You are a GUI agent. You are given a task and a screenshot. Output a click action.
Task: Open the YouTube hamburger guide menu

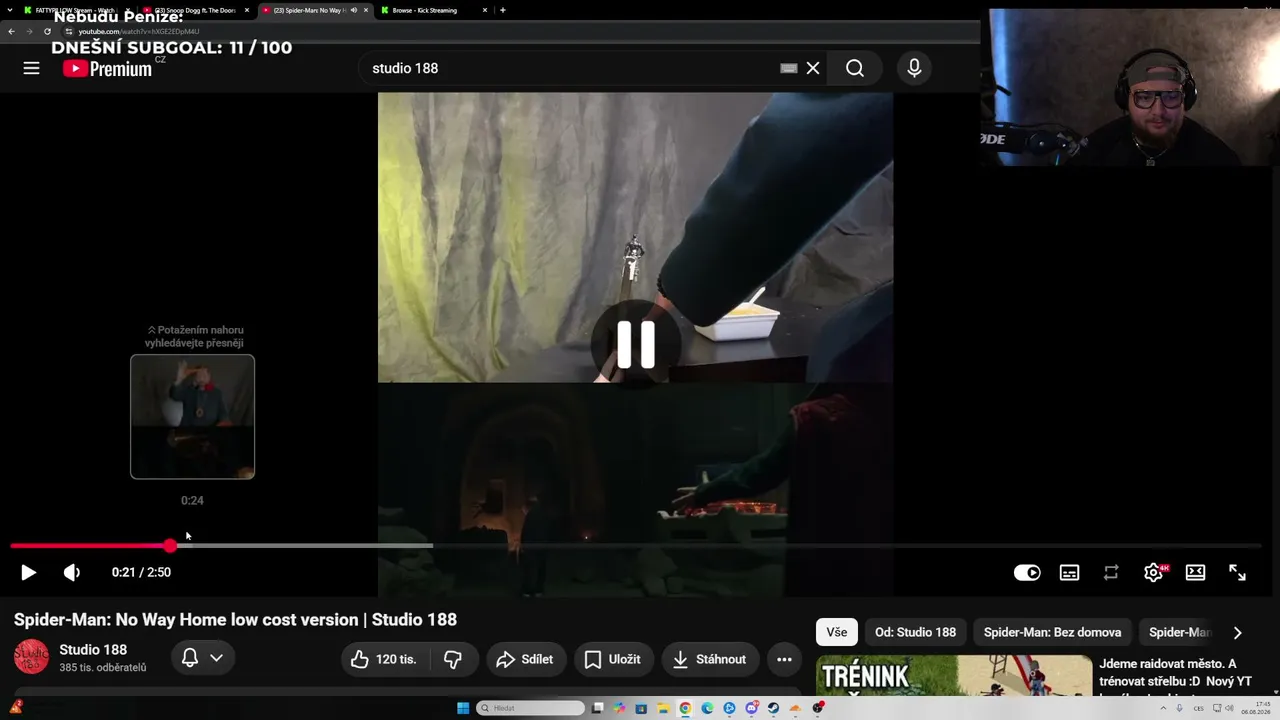(x=32, y=68)
